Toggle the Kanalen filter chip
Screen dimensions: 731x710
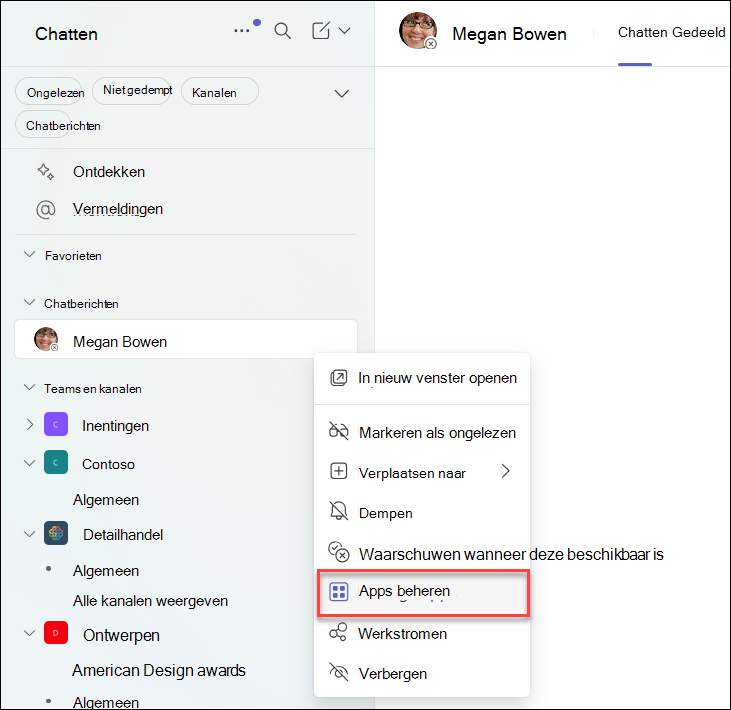point(220,91)
